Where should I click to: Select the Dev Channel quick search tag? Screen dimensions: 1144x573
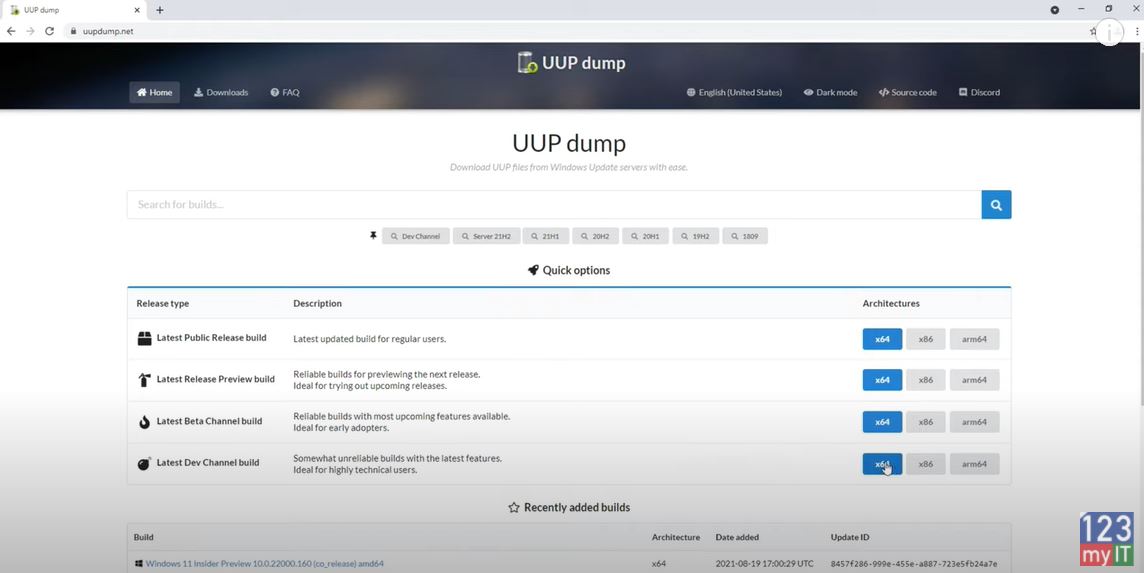(x=415, y=236)
